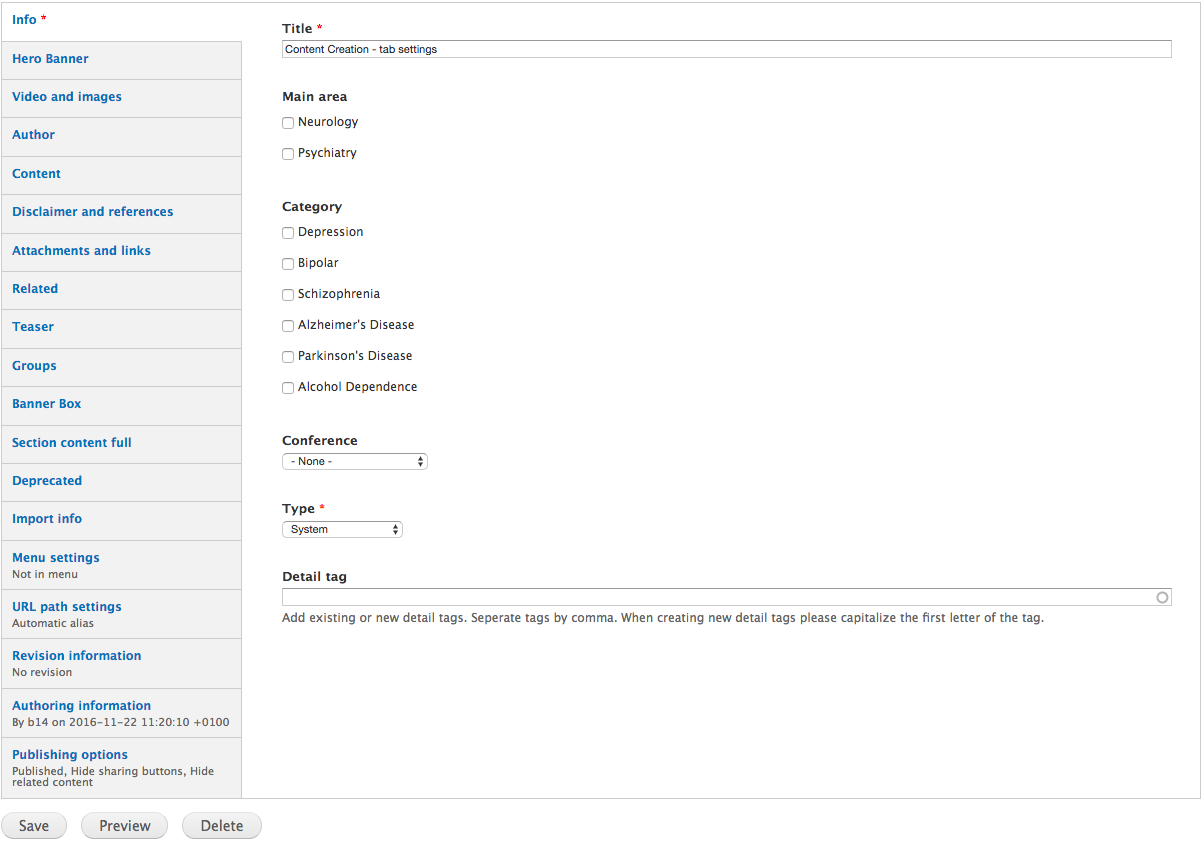Click the Save button
Viewport: 1203px width, 851px height.
point(34,826)
